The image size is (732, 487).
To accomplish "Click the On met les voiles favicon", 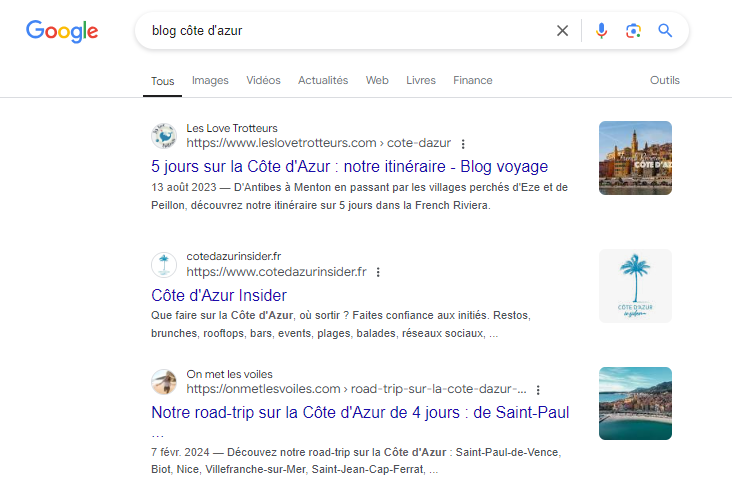I will tap(164, 382).
